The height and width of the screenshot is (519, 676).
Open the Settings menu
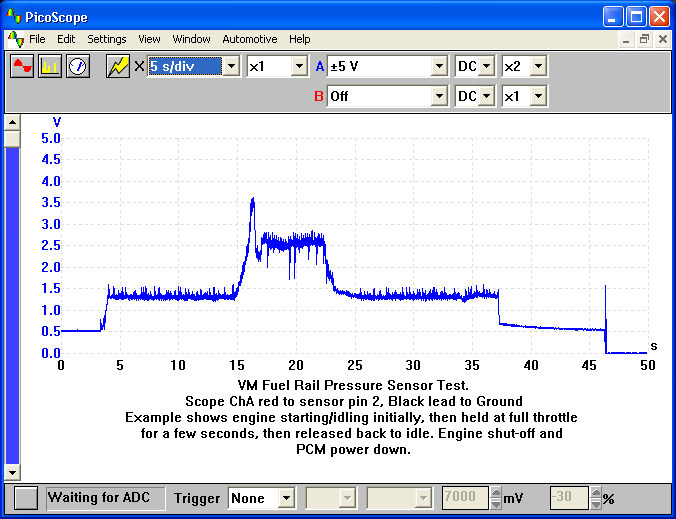tap(106, 39)
